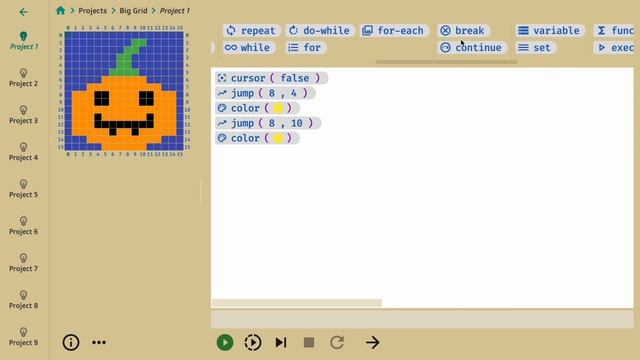Pick the for block
Screen dimensions: 640x360
pyautogui.click(x=305, y=48)
